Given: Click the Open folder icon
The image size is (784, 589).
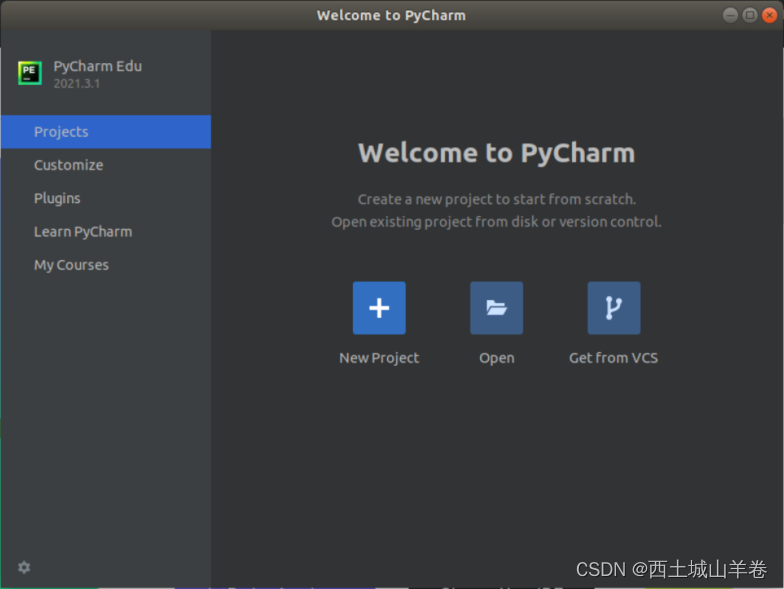Looking at the screenshot, I should [496, 308].
